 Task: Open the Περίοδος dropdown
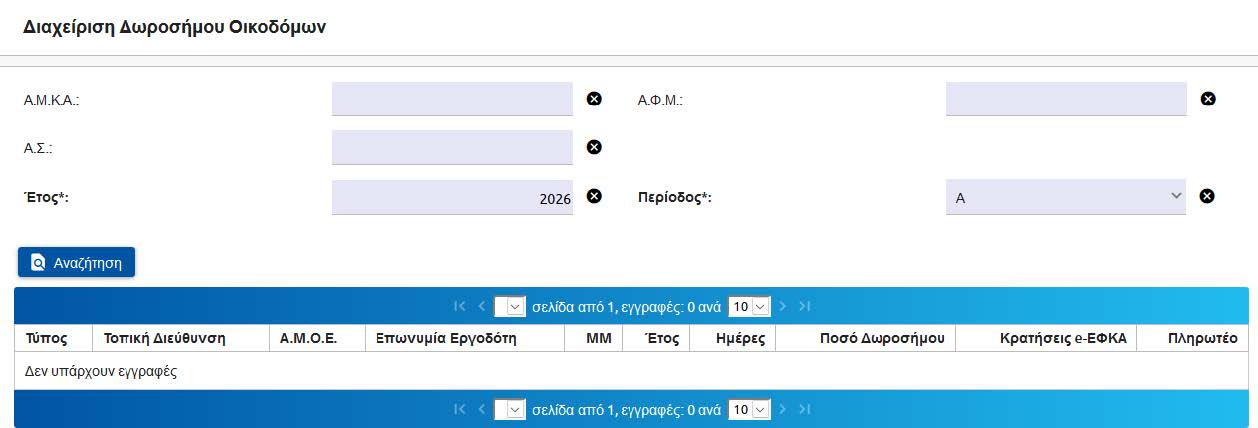1065,197
